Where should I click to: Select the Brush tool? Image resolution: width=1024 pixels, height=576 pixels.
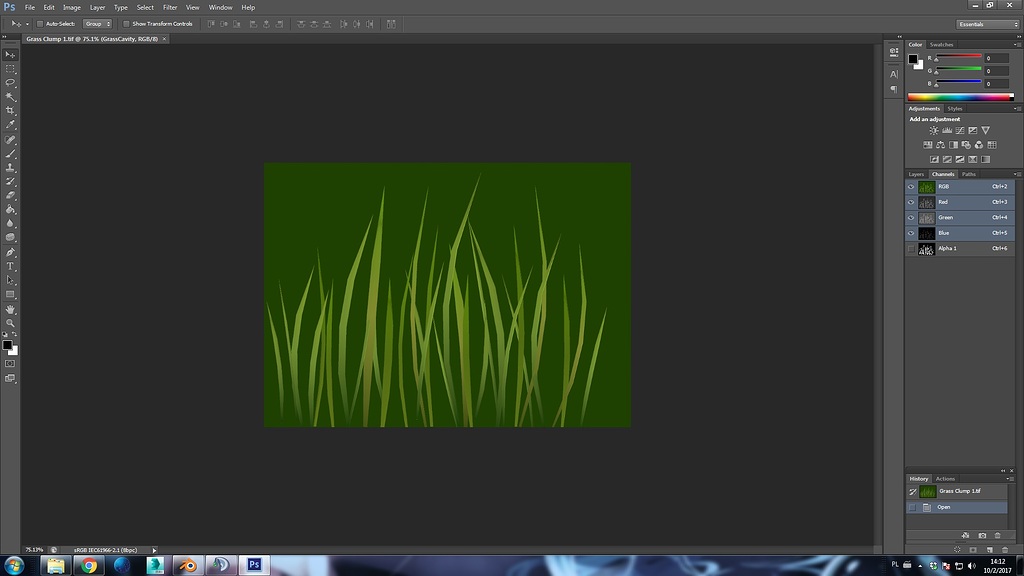[10, 153]
